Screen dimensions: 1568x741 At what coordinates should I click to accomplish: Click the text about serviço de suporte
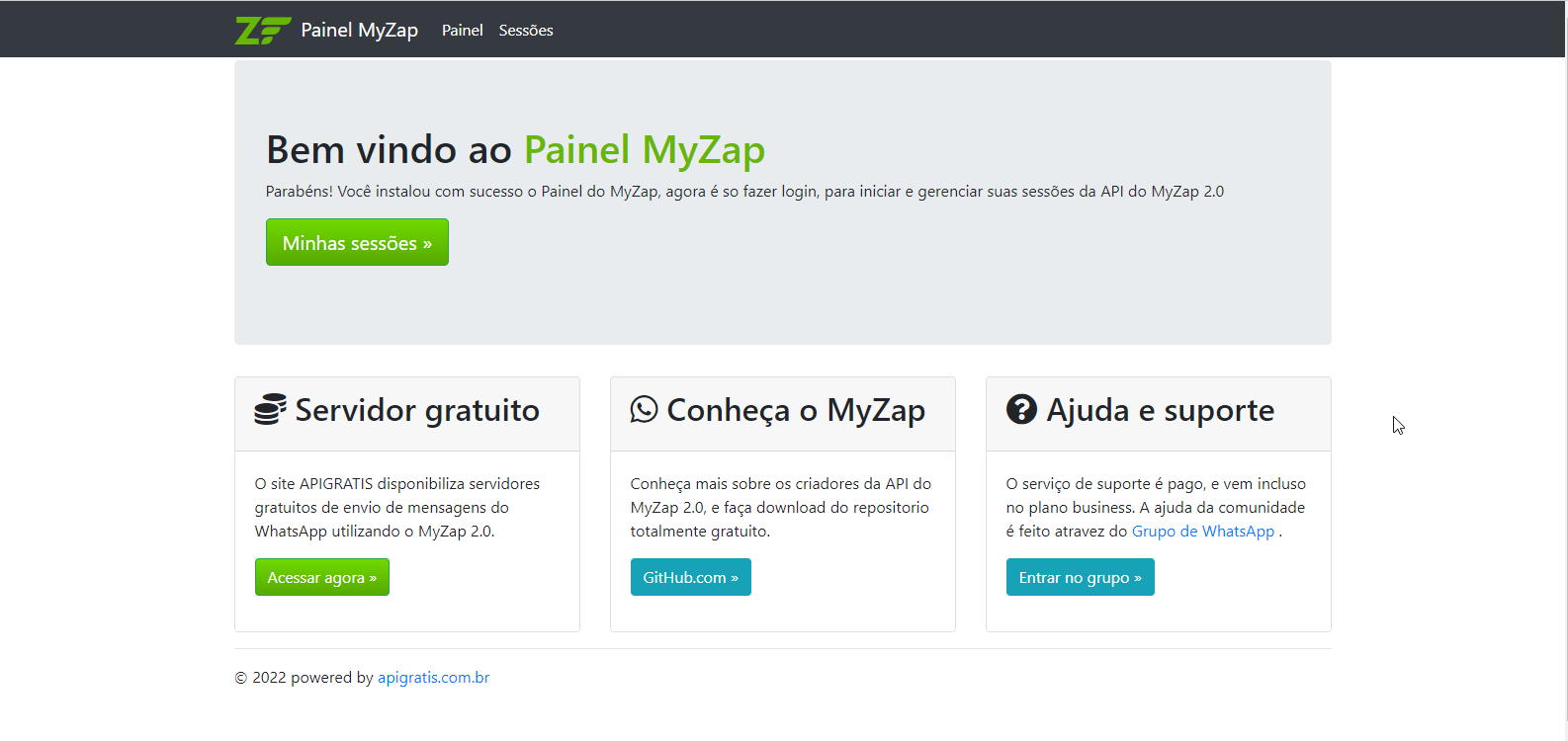(1156, 508)
